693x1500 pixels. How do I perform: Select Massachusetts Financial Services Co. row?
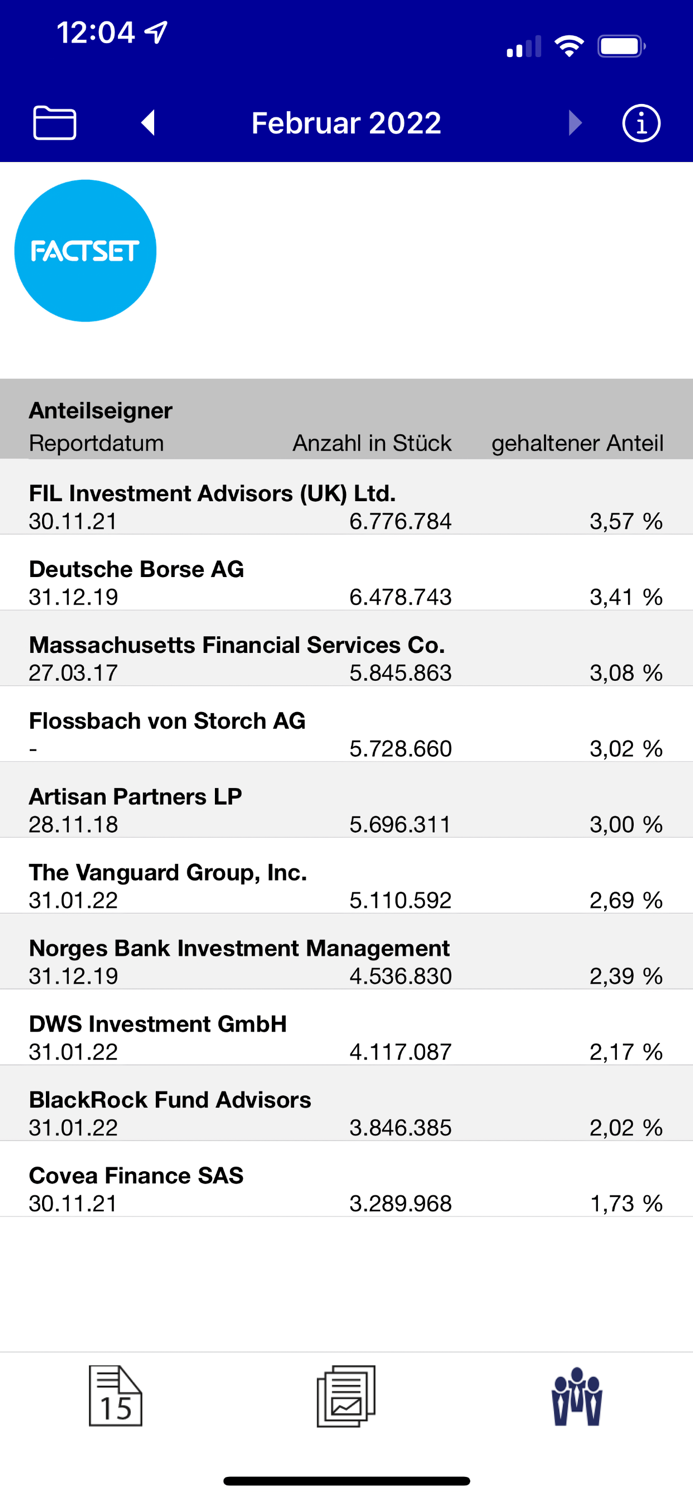(346, 658)
